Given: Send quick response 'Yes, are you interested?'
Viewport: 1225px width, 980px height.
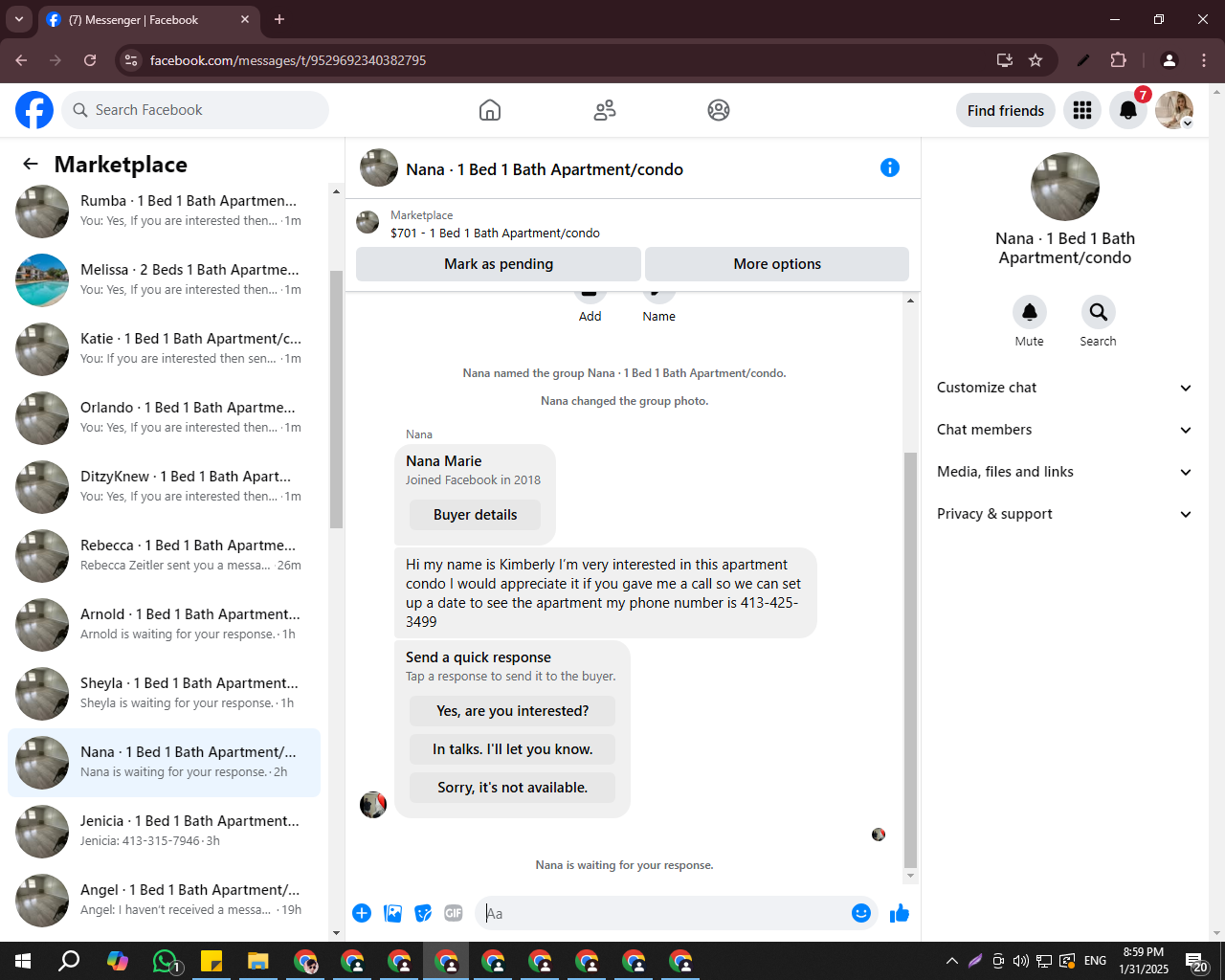Looking at the screenshot, I should 512,711.
